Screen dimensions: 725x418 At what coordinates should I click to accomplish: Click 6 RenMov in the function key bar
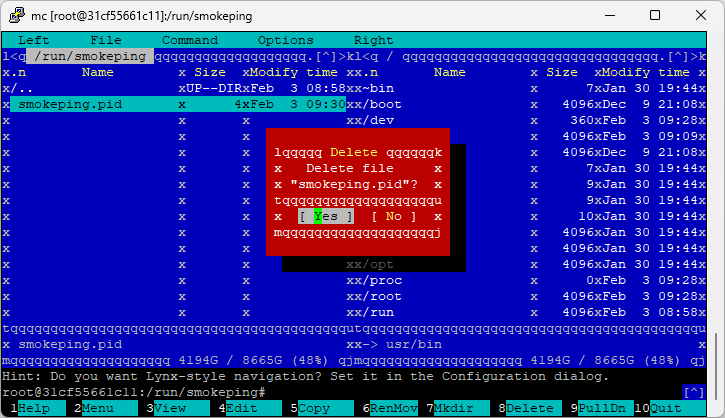[390, 408]
